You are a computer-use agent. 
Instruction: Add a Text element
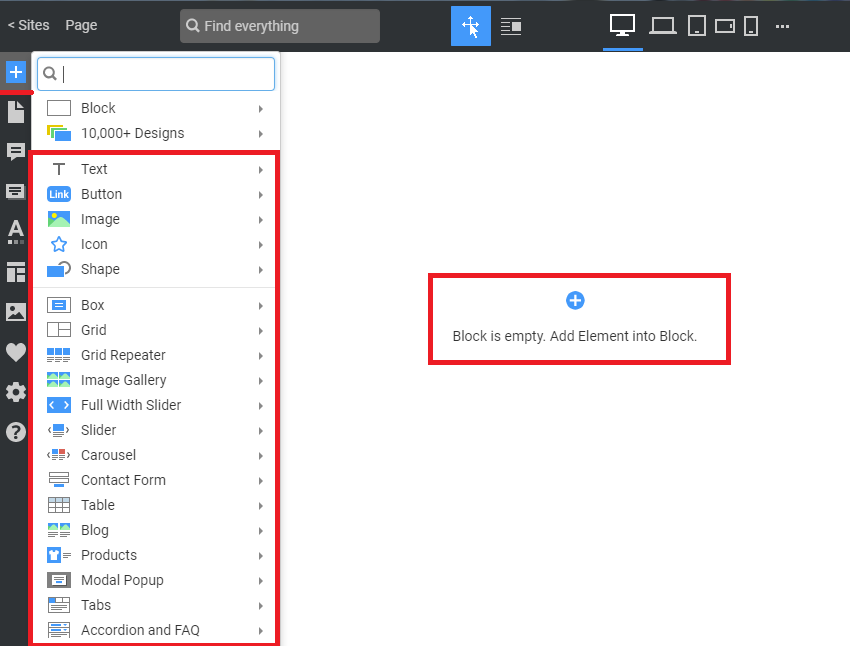point(156,169)
